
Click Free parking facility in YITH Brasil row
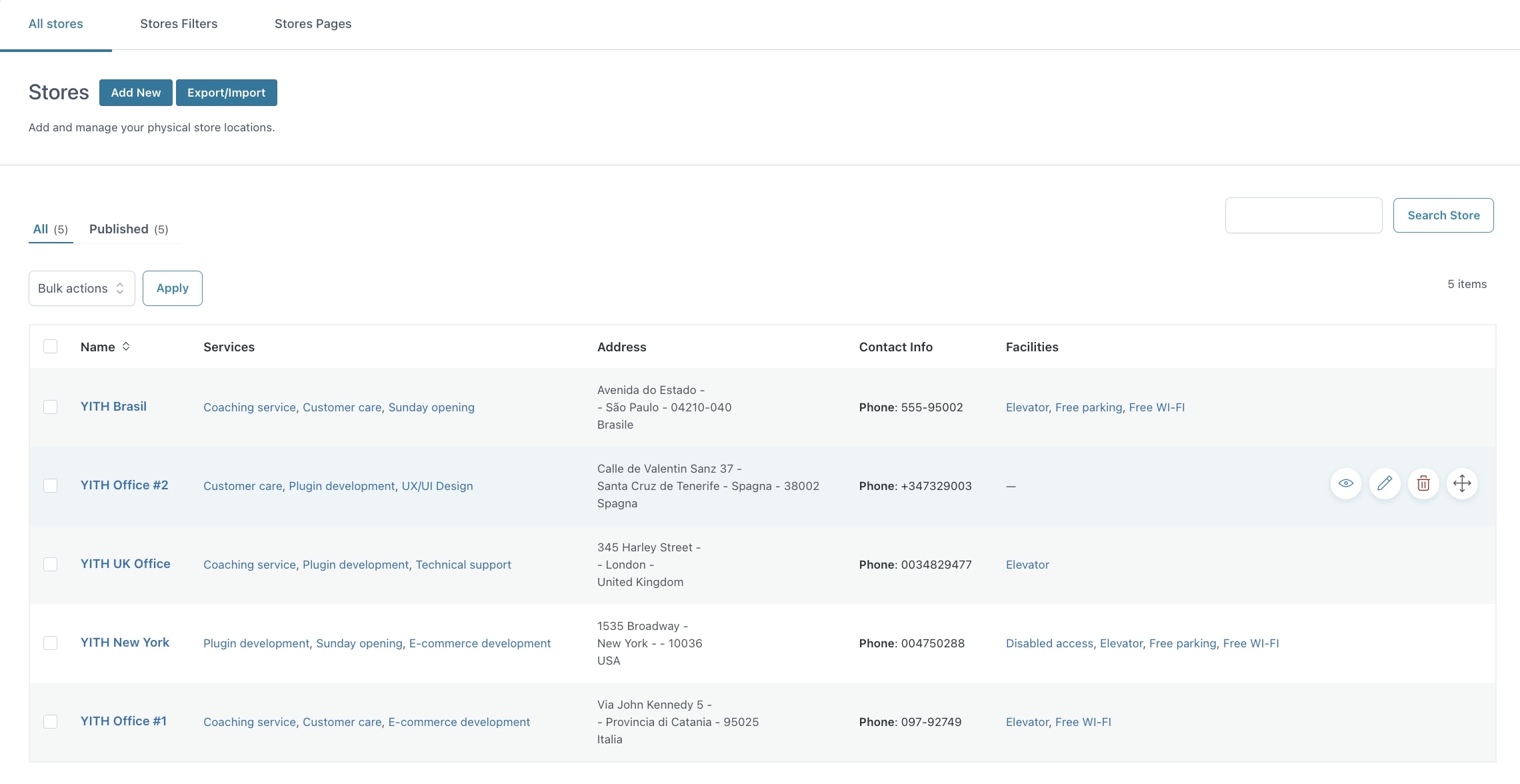1089,407
